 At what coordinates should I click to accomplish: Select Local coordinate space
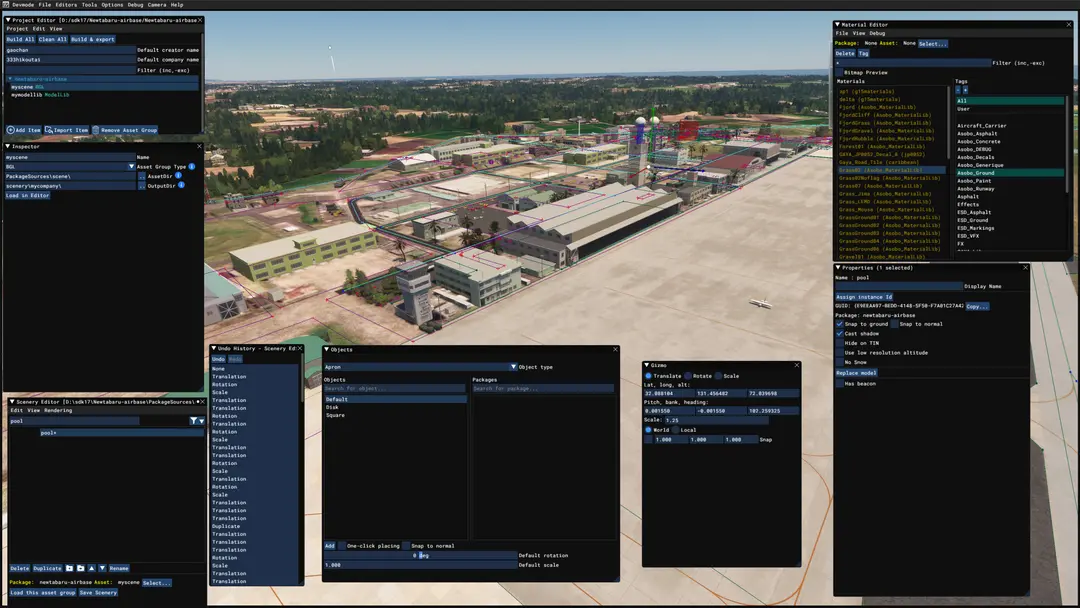point(675,430)
